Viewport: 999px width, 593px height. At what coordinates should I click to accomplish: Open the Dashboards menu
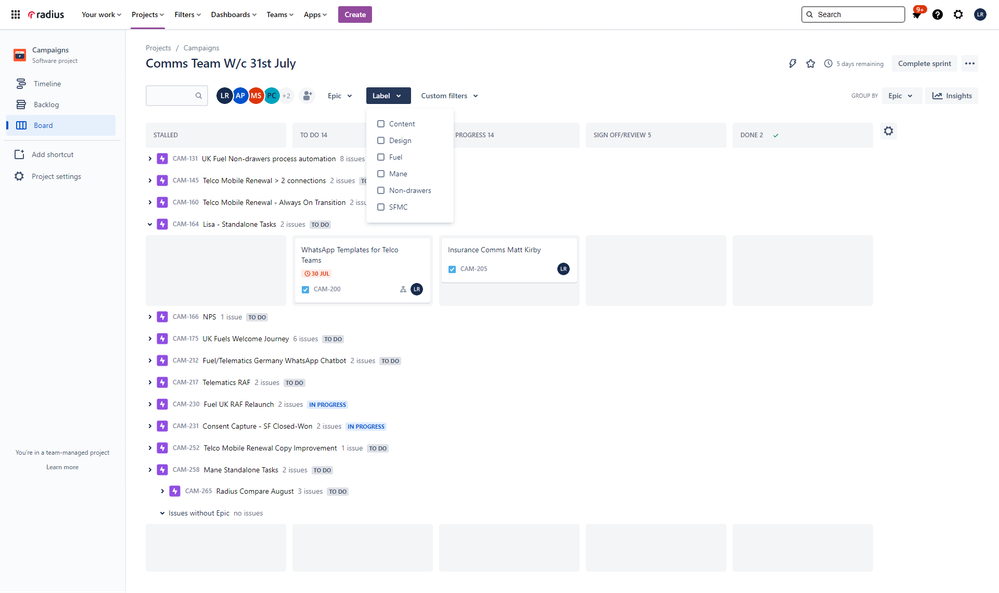pos(234,14)
